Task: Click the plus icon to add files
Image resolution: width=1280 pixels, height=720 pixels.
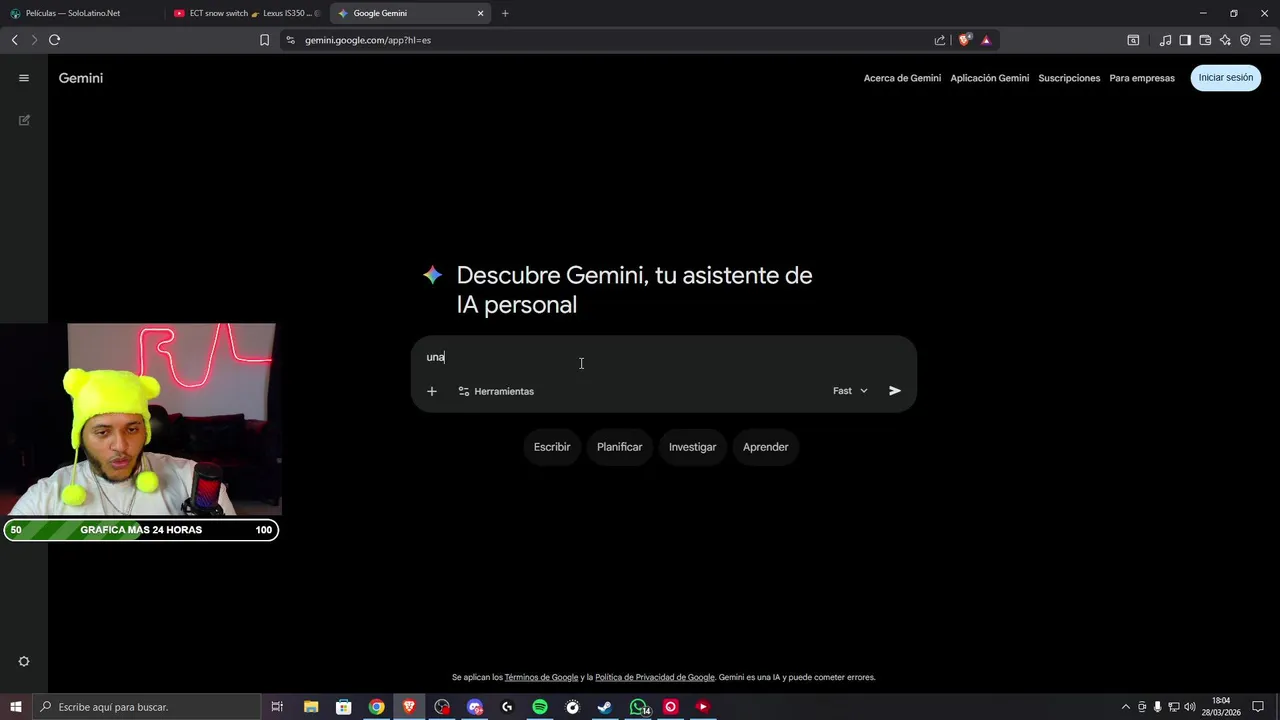Action: (x=432, y=391)
